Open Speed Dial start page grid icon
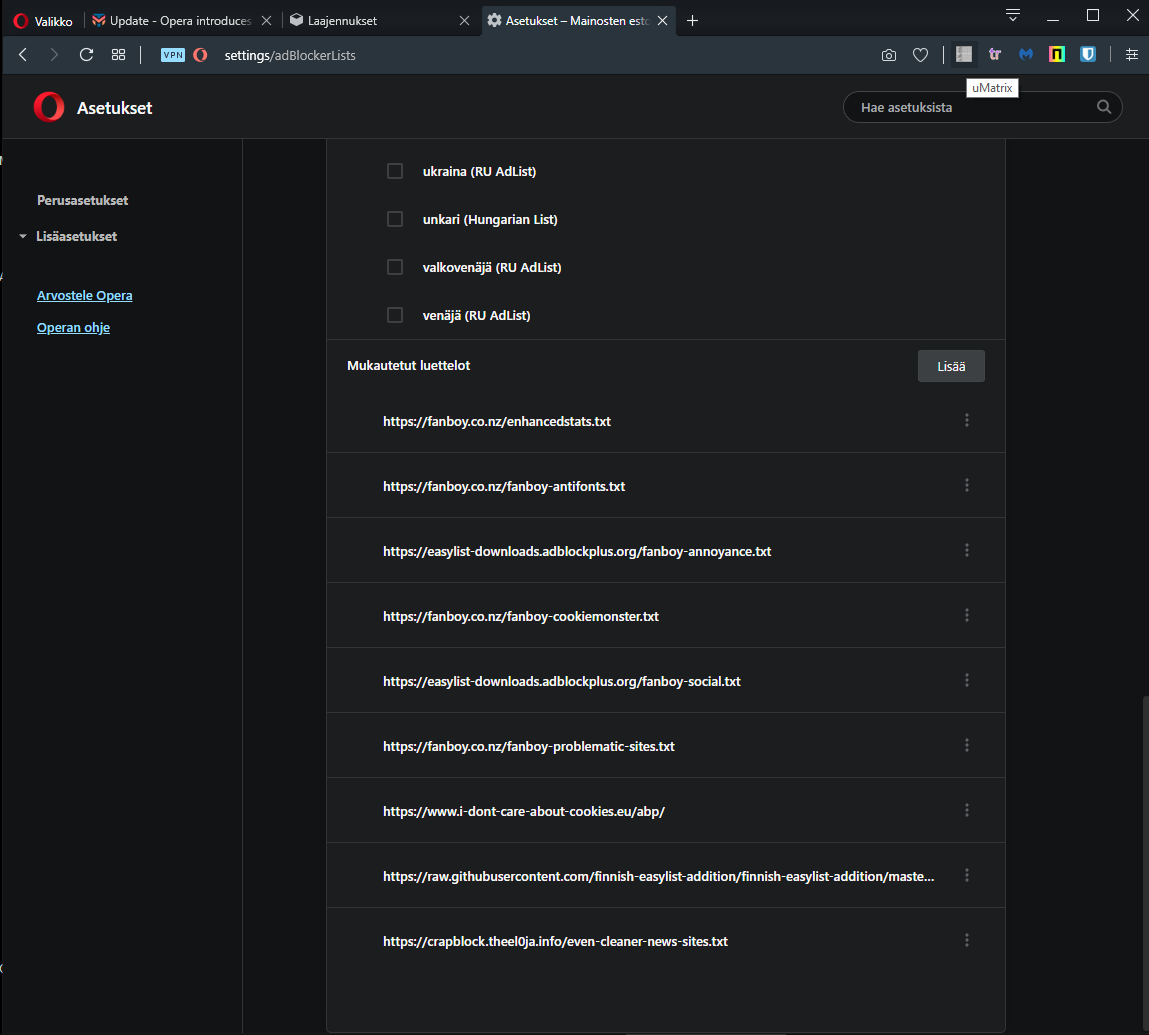The image size is (1149, 1035). click(118, 55)
